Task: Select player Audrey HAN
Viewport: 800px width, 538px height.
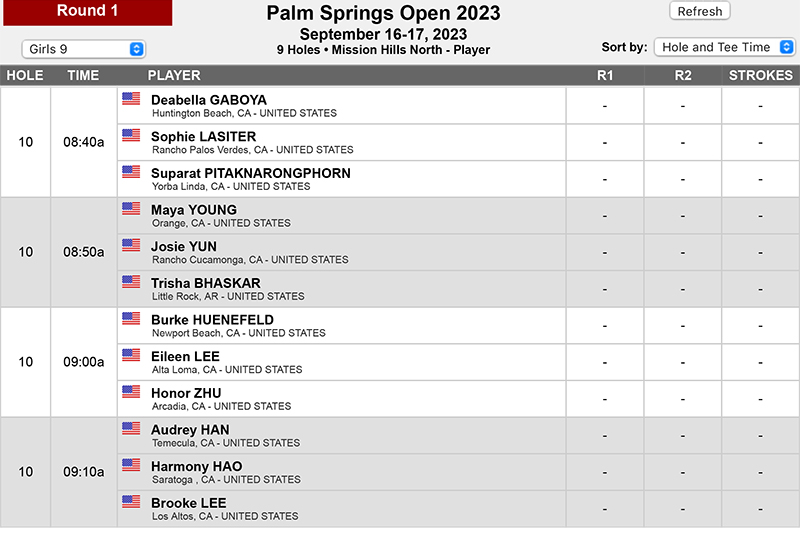Action: click(190, 430)
